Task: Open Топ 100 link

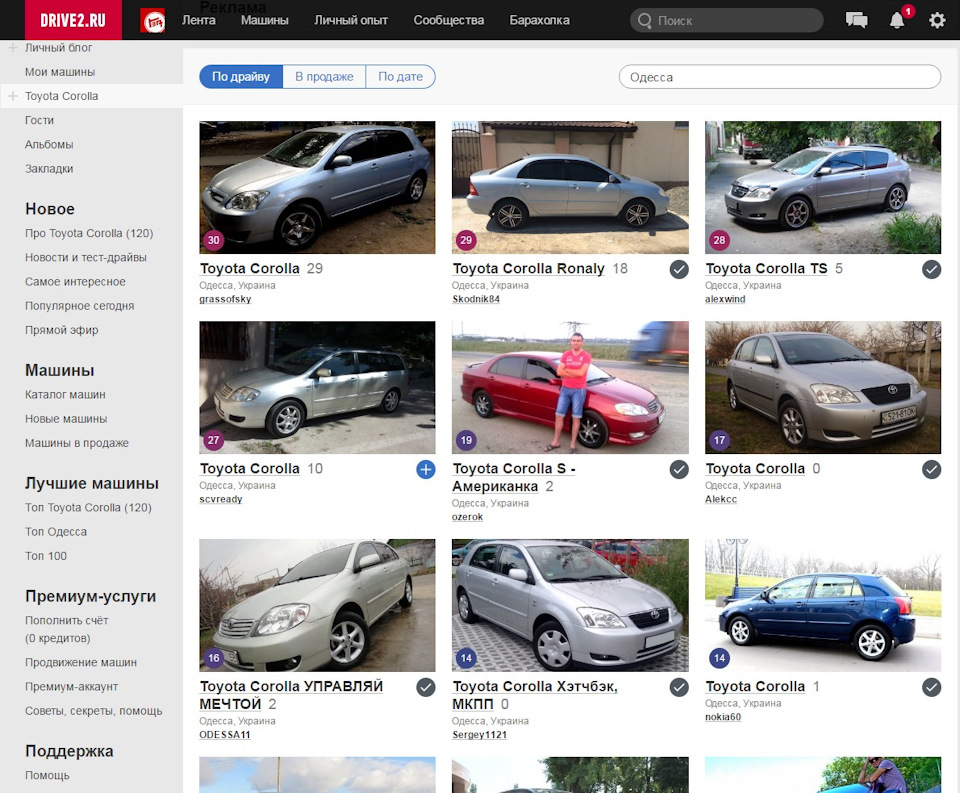Action: click(x=46, y=556)
